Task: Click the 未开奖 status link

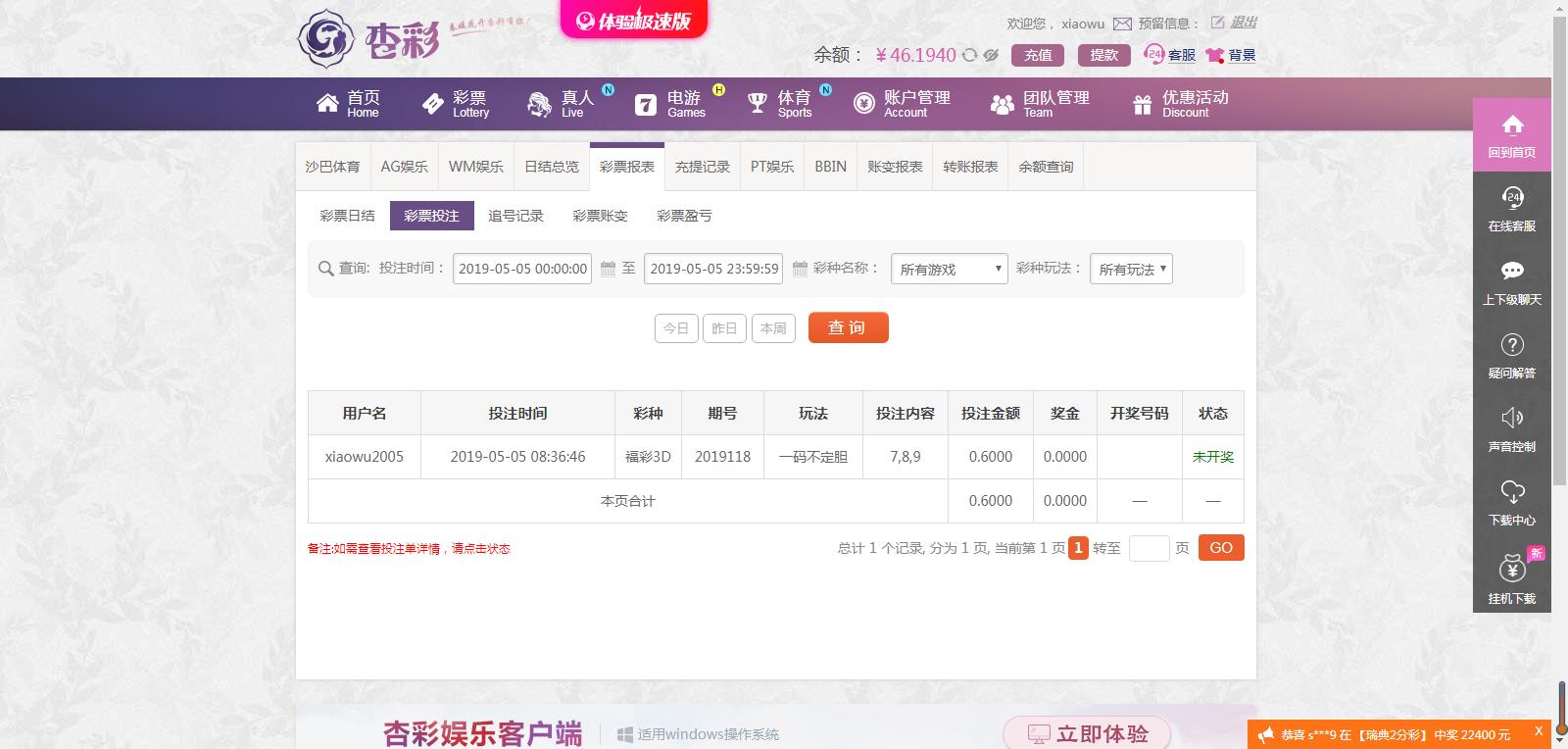Action: click(1212, 457)
